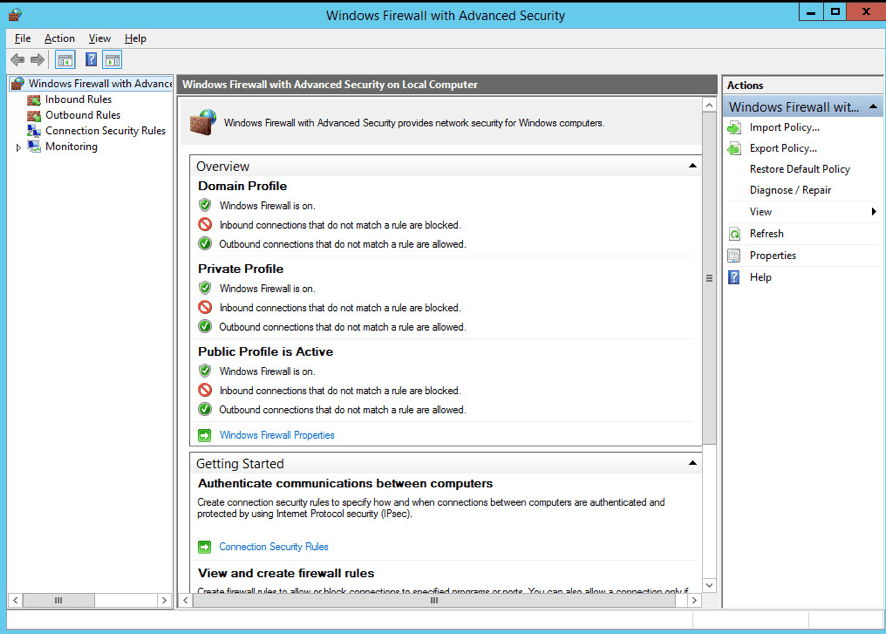Open the Action menu
The image size is (886, 634).
pyautogui.click(x=59, y=38)
